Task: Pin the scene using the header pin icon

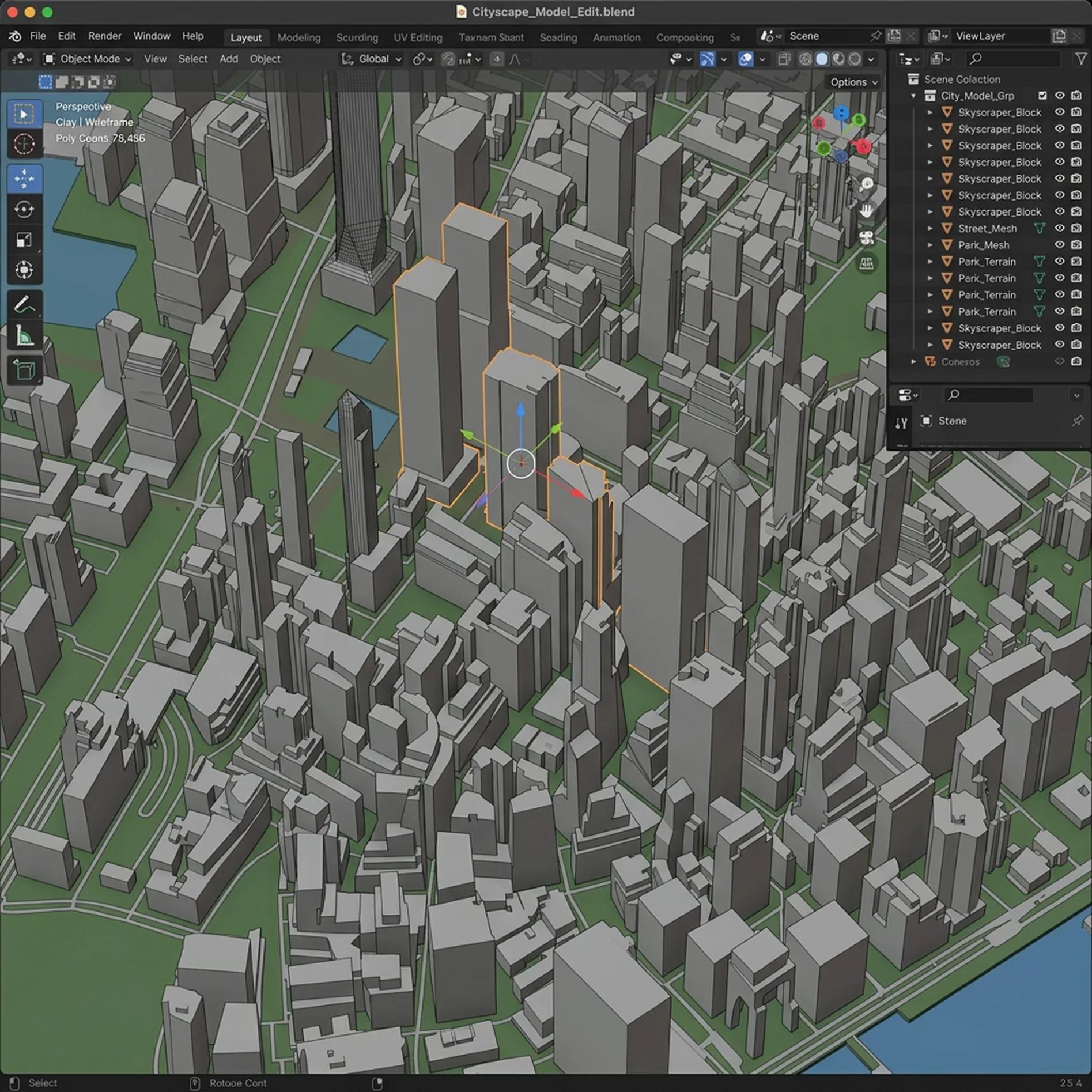Action: click(875, 36)
